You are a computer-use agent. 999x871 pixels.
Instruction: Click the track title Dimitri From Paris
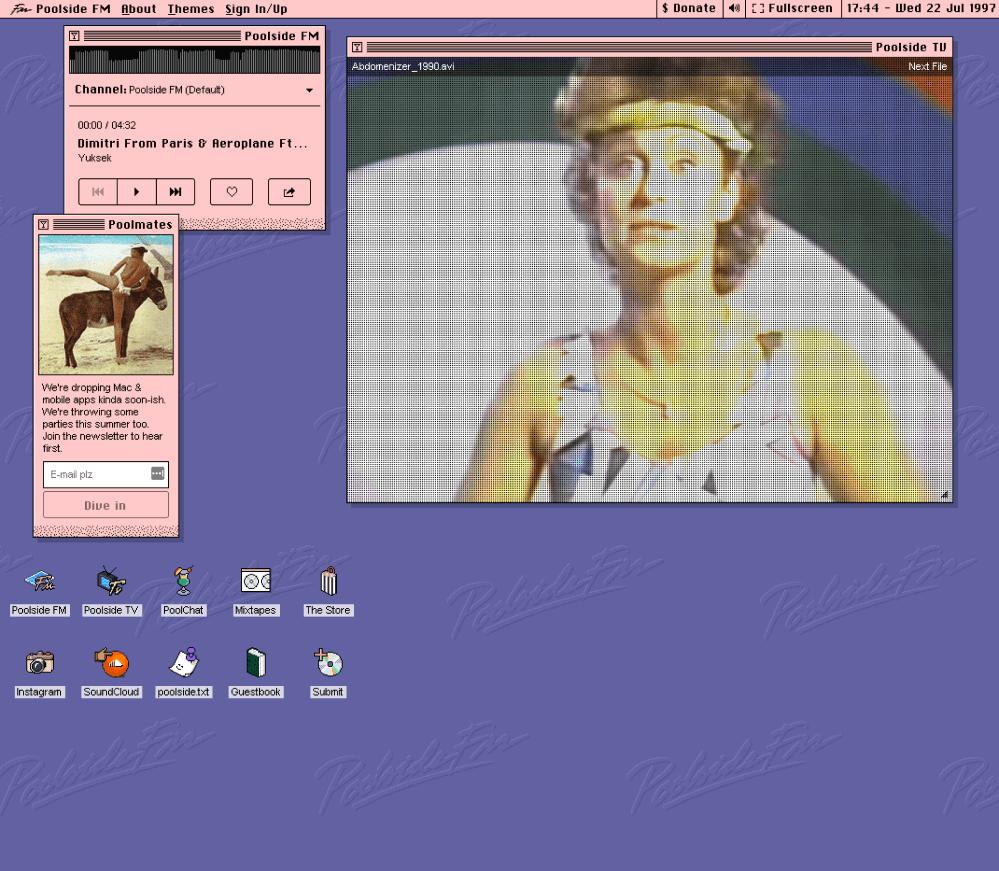[x=192, y=143]
